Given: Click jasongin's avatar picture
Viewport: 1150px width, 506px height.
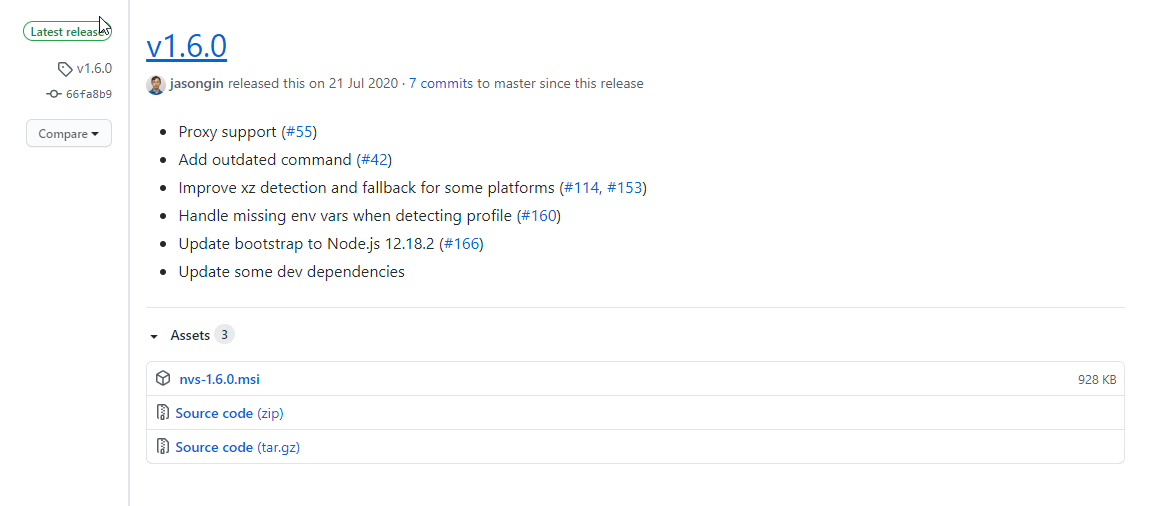Looking at the screenshot, I should (155, 84).
